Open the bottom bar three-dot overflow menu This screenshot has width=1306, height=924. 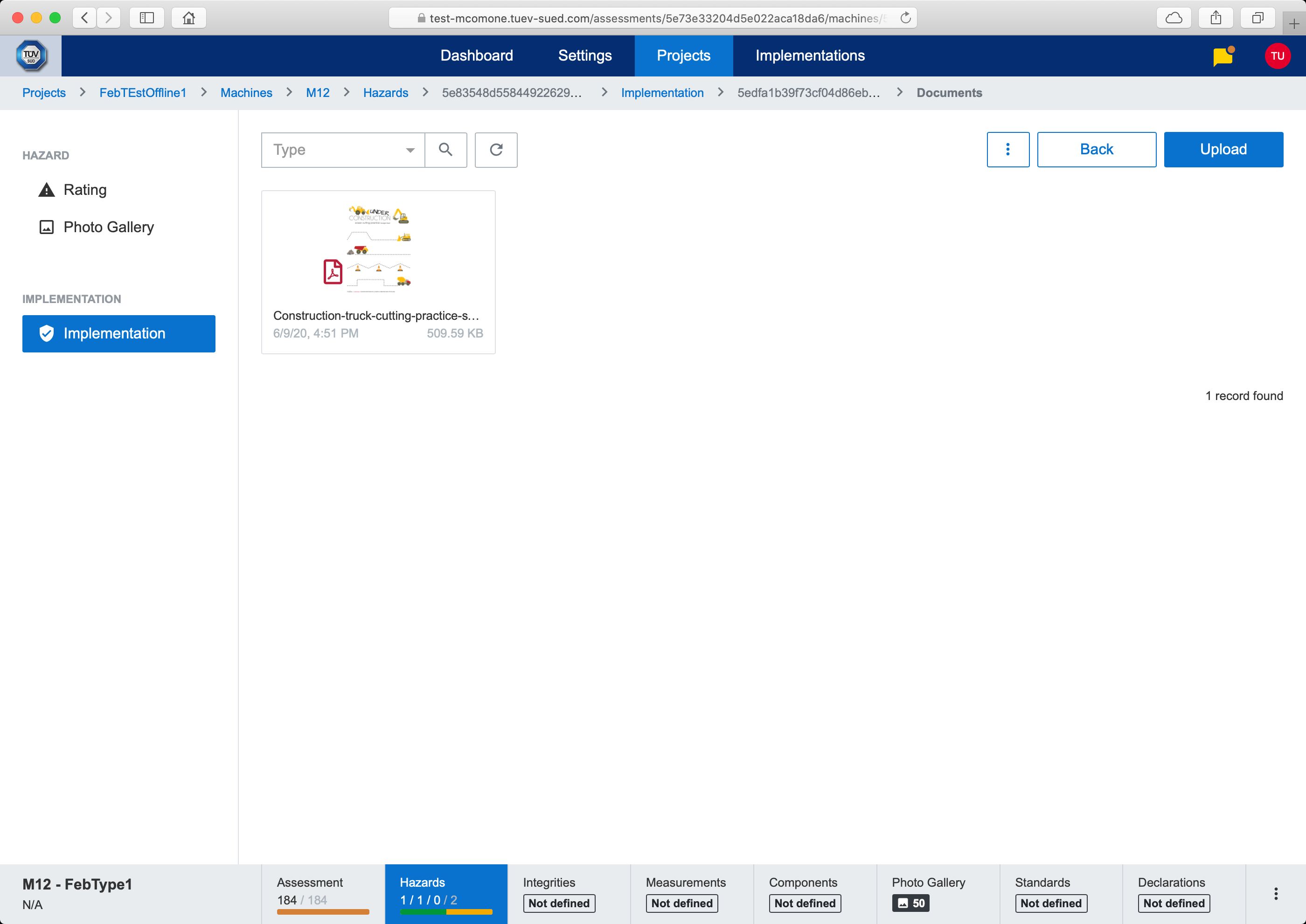coord(1275,893)
